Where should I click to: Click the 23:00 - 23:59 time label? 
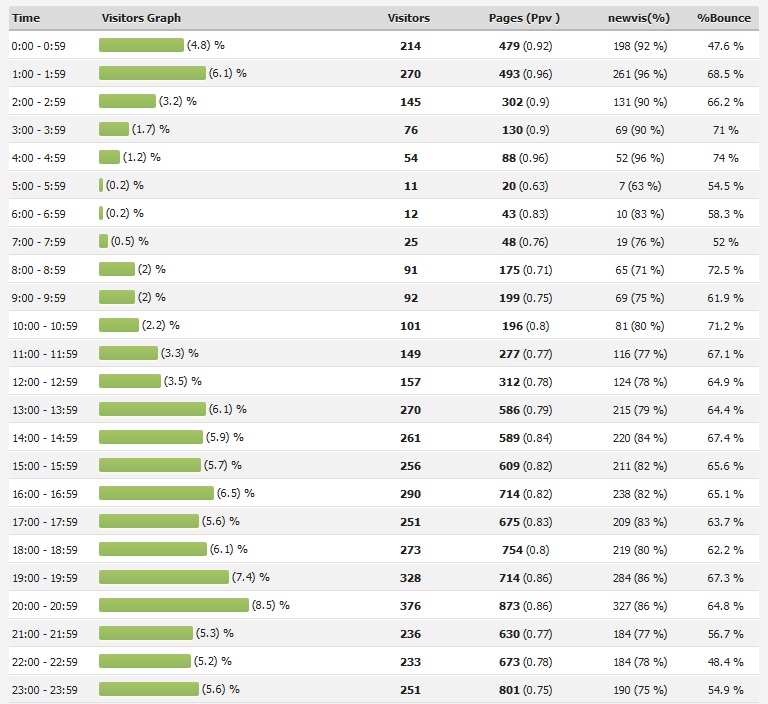(44, 690)
